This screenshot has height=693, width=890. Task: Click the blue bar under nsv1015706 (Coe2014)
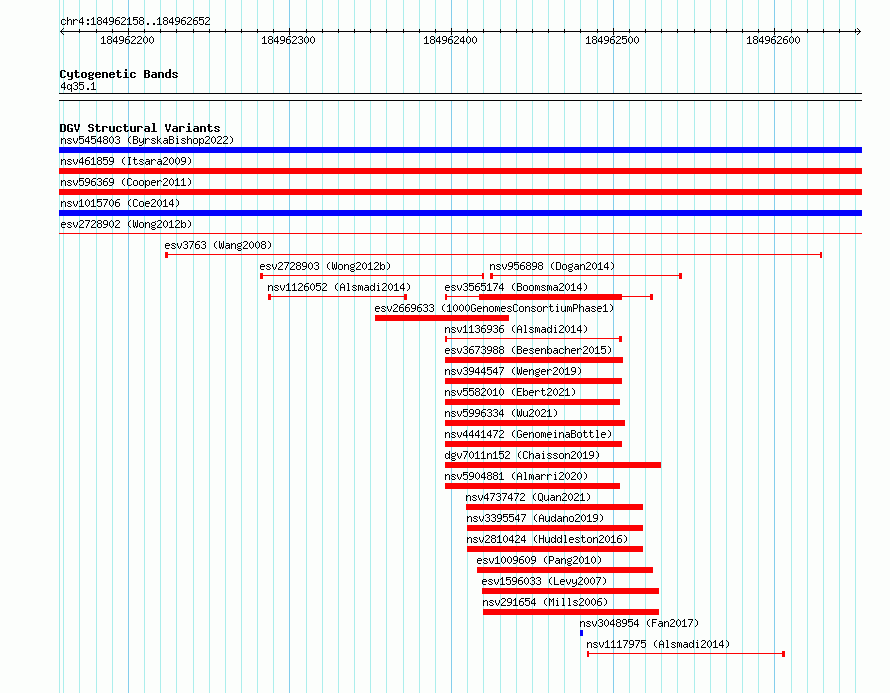click(460, 213)
